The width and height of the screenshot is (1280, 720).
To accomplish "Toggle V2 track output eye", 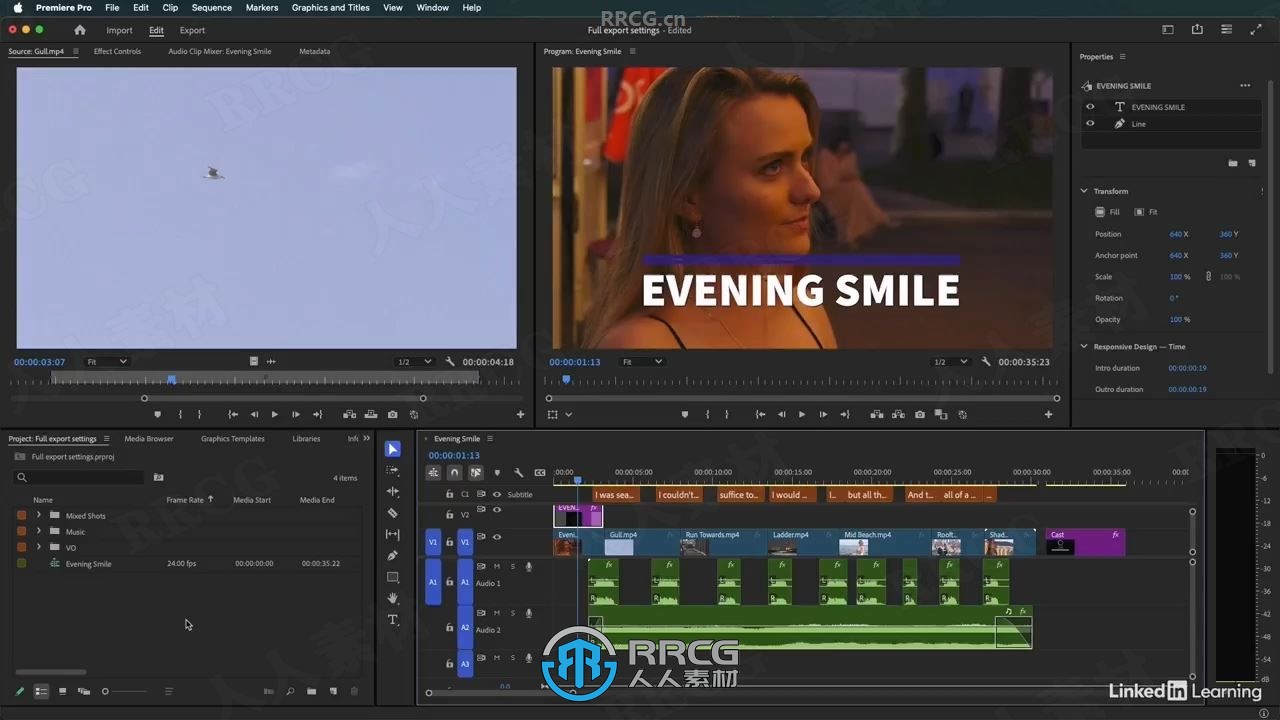I will pos(497,511).
